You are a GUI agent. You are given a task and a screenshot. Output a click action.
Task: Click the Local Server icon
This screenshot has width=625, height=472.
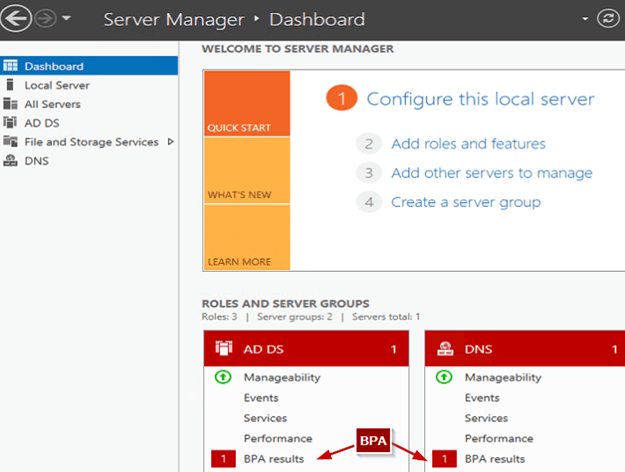tap(10, 85)
